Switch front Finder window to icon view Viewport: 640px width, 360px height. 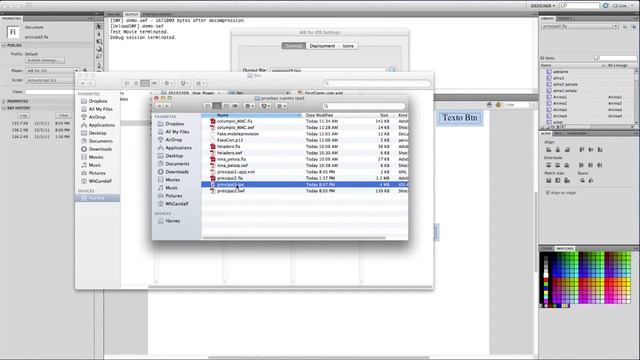(x=208, y=106)
